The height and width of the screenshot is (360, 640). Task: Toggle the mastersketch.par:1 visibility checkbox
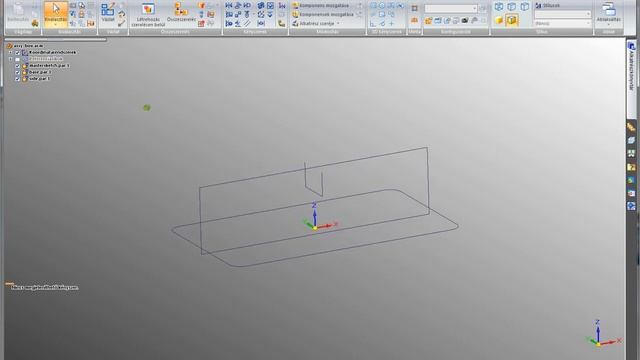click(x=18, y=65)
